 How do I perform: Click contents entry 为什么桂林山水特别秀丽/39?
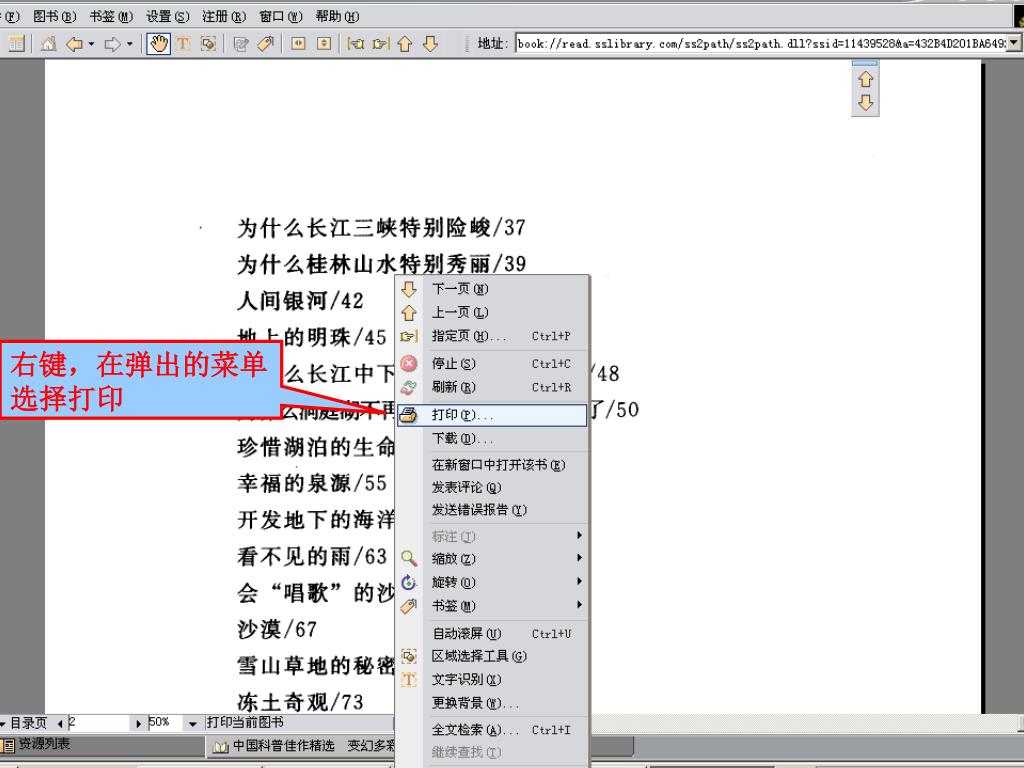381,264
